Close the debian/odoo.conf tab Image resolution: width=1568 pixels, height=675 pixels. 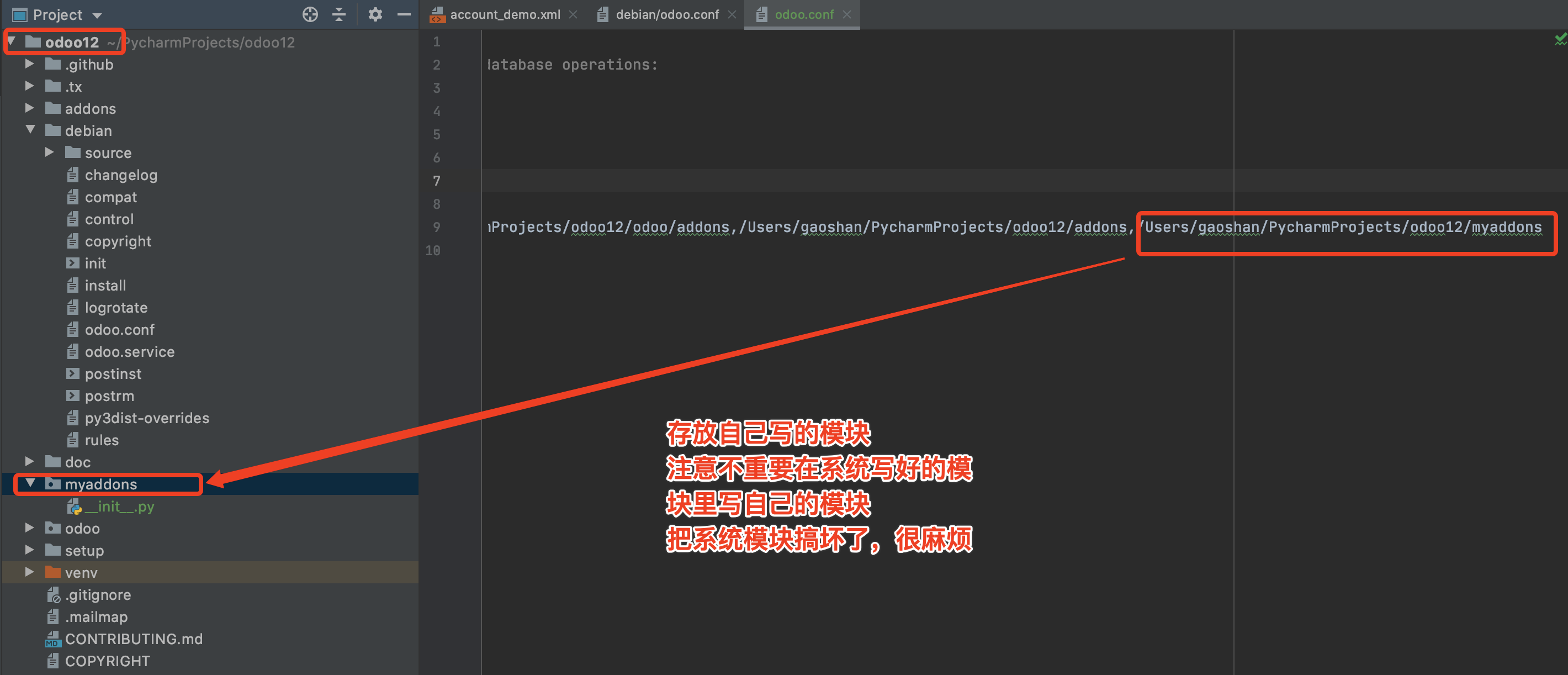pos(732,14)
